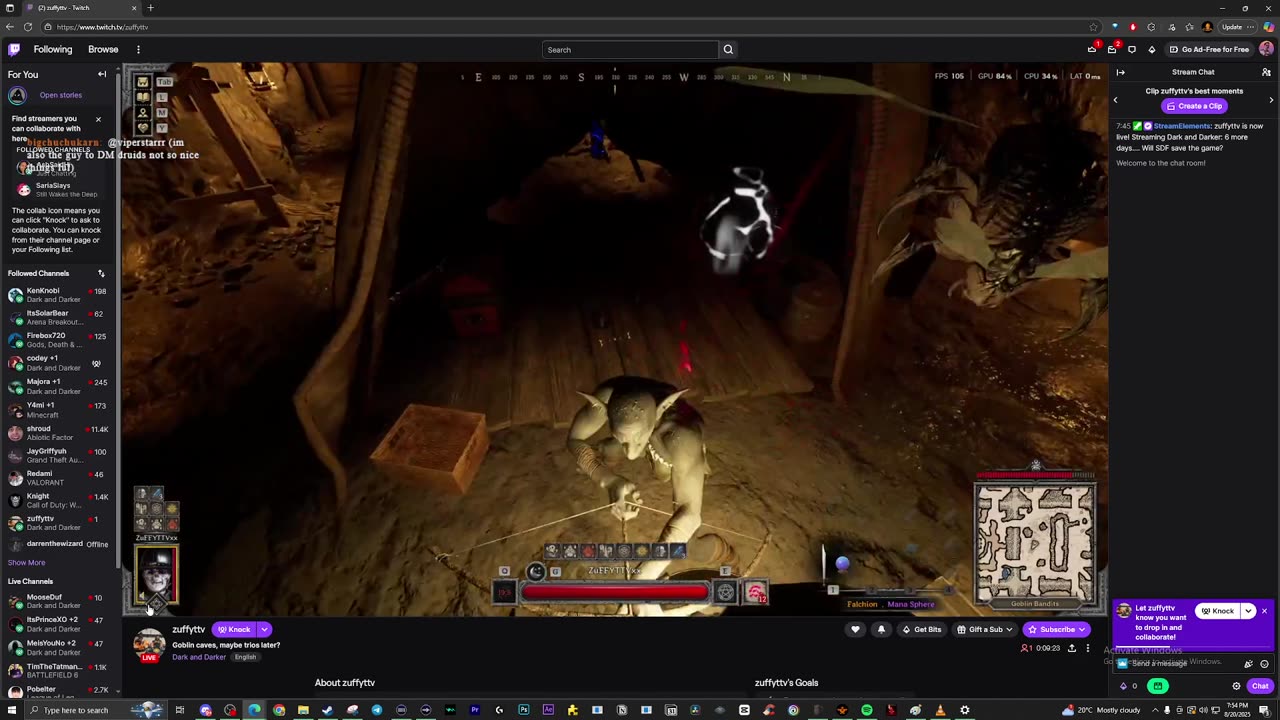Open the Following tab
The height and width of the screenshot is (720, 1280).
pyautogui.click(x=53, y=49)
